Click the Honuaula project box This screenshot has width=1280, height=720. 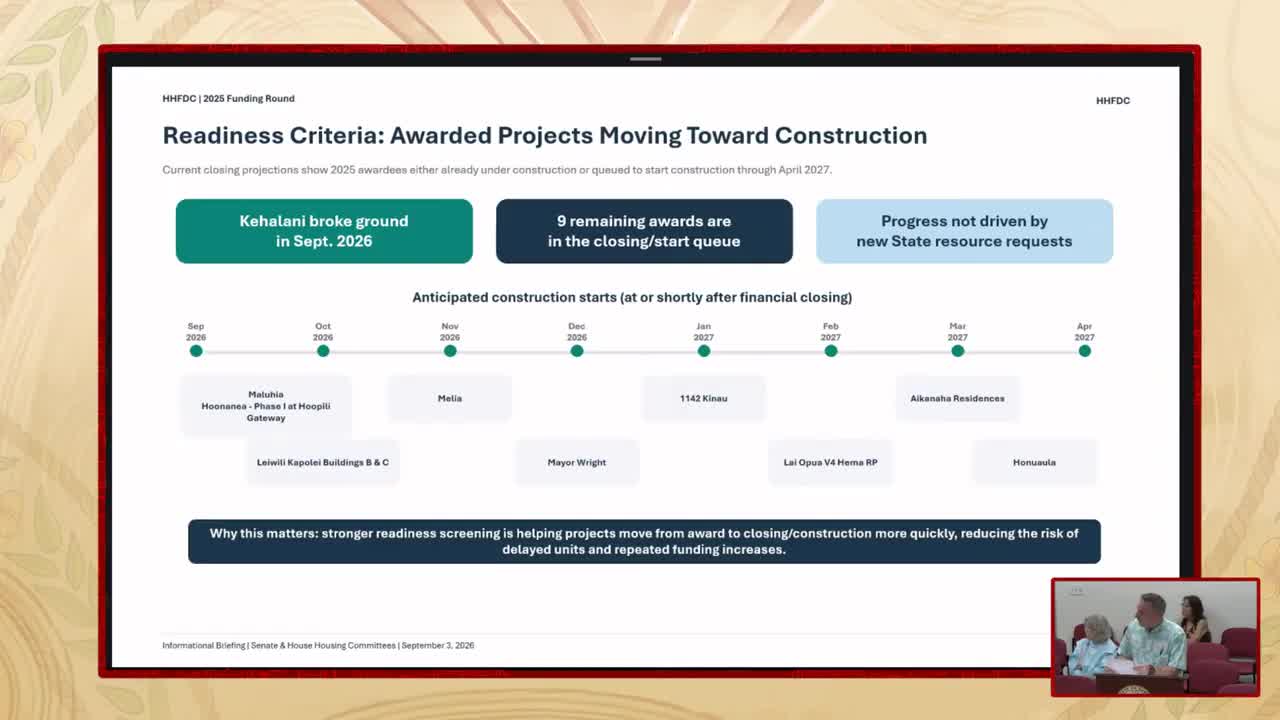point(1034,462)
